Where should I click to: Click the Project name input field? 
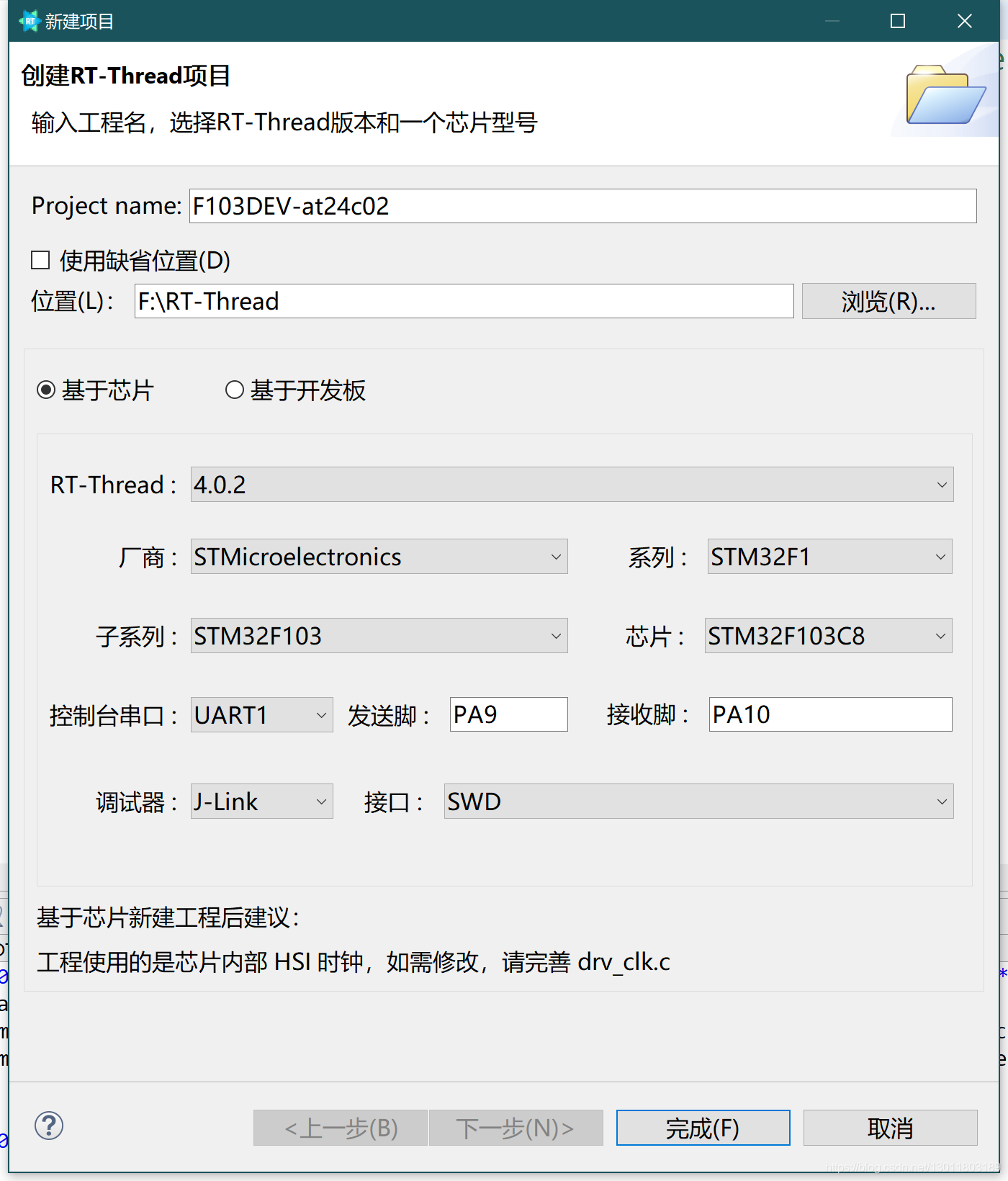pos(582,206)
